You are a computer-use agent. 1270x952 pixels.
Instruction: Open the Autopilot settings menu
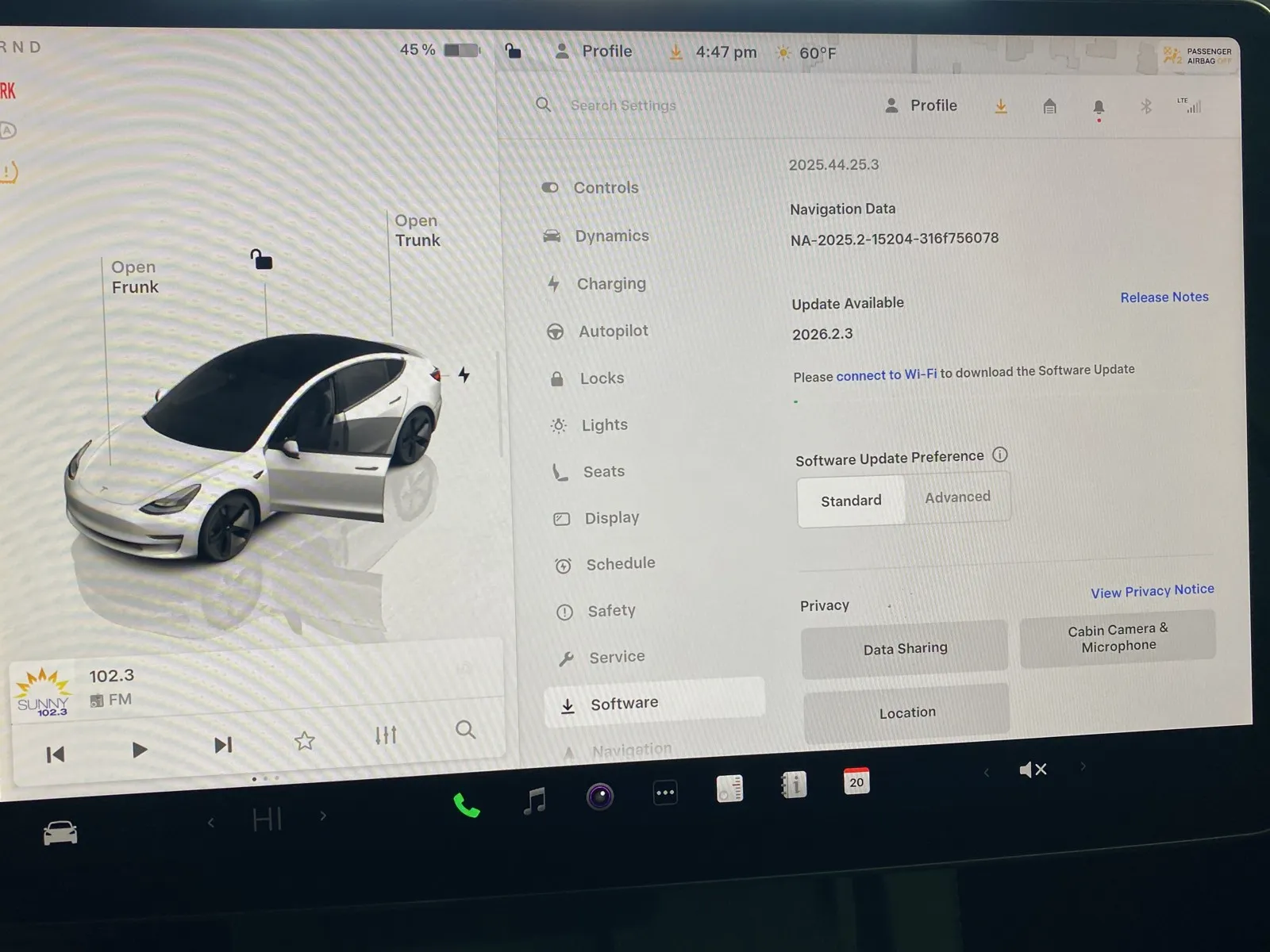(x=613, y=331)
